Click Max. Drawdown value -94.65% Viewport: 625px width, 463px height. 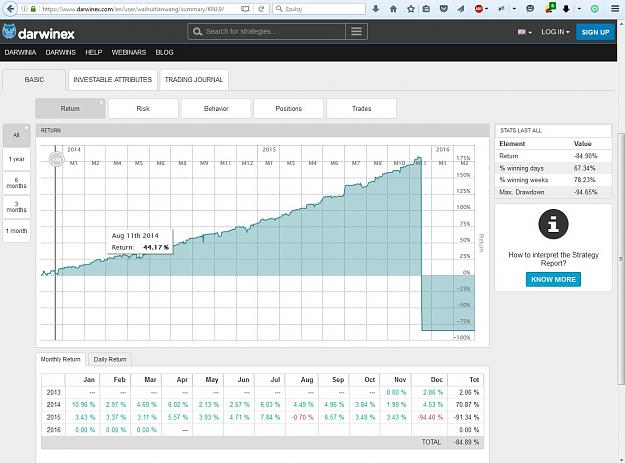point(585,192)
